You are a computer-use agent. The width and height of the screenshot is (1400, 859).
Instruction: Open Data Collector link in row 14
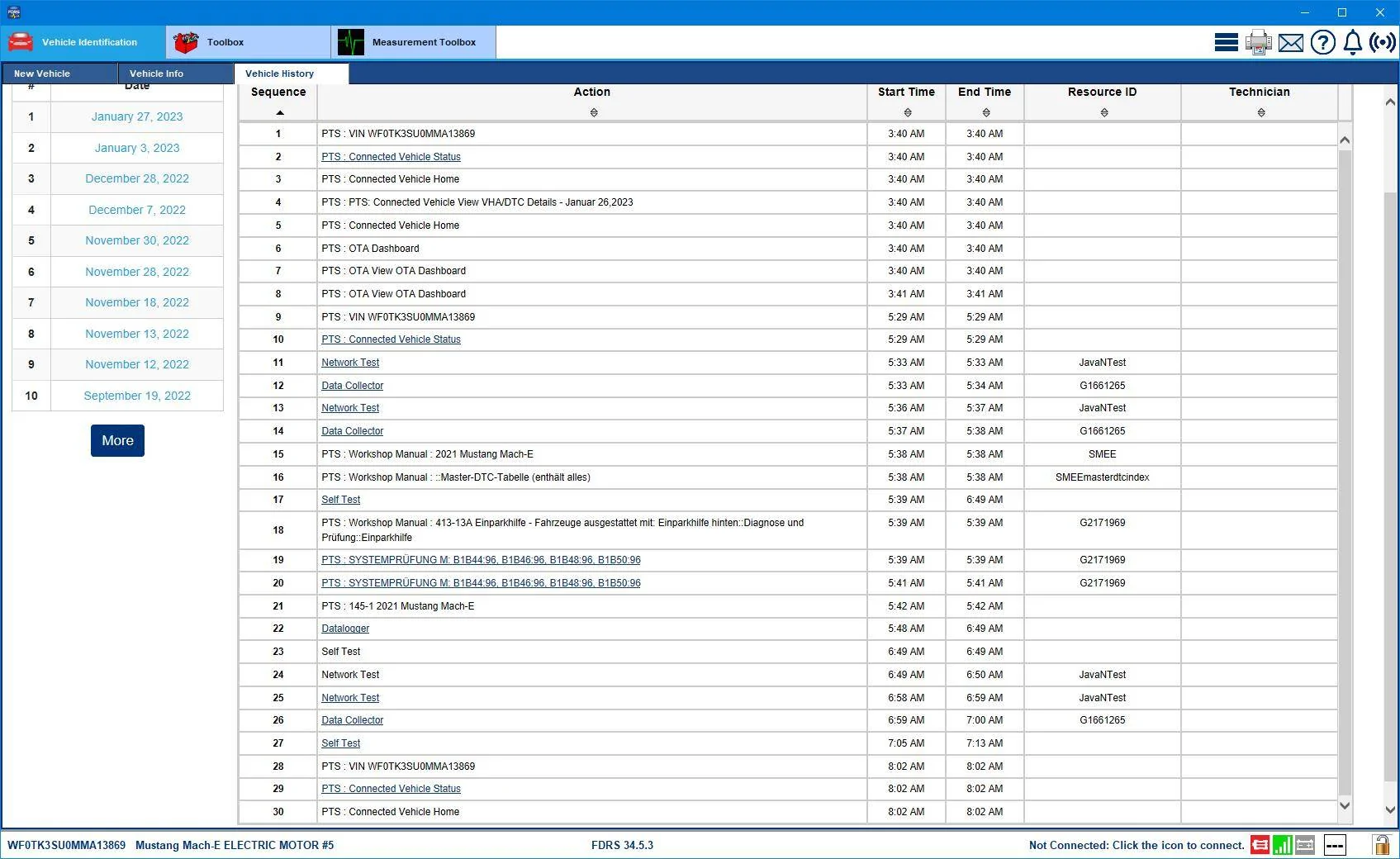tap(352, 431)
